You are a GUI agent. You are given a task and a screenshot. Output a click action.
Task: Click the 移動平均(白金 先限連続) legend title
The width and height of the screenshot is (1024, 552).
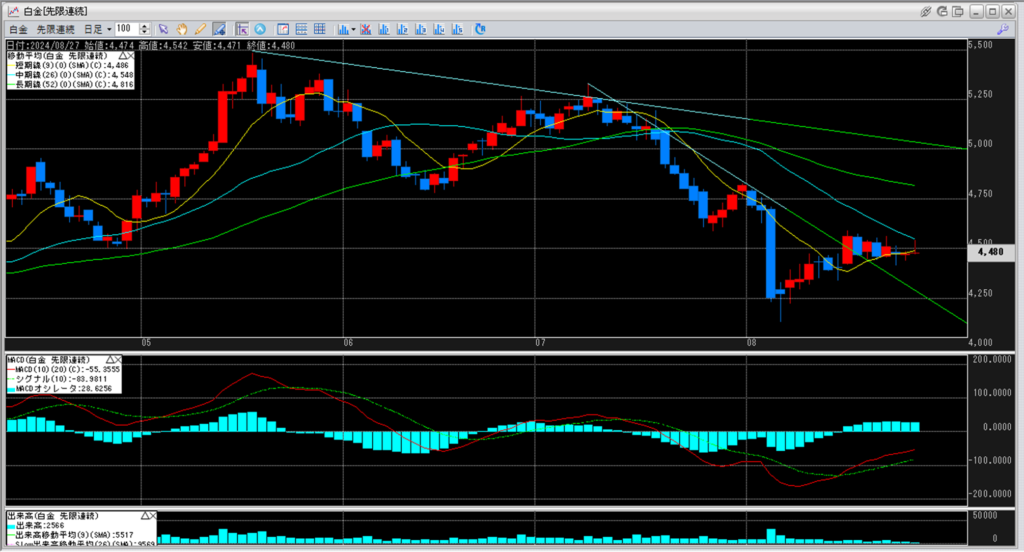click(59, 56)
